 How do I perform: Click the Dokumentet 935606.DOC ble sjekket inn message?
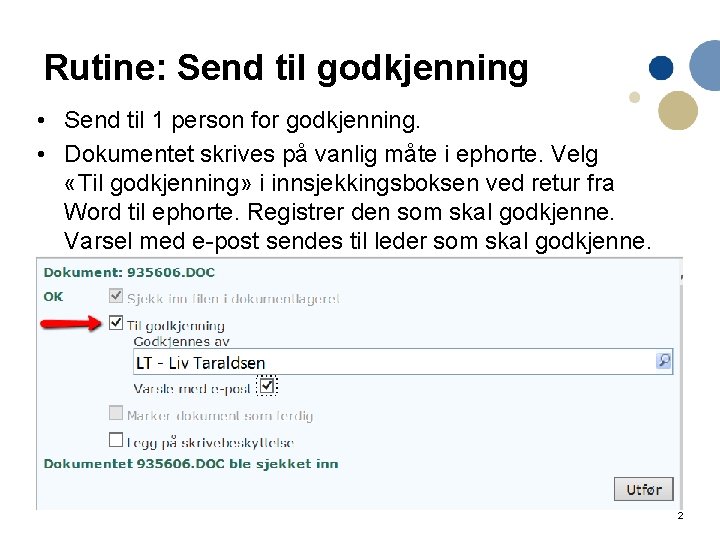pyautogui.click(x=190, y=464)
